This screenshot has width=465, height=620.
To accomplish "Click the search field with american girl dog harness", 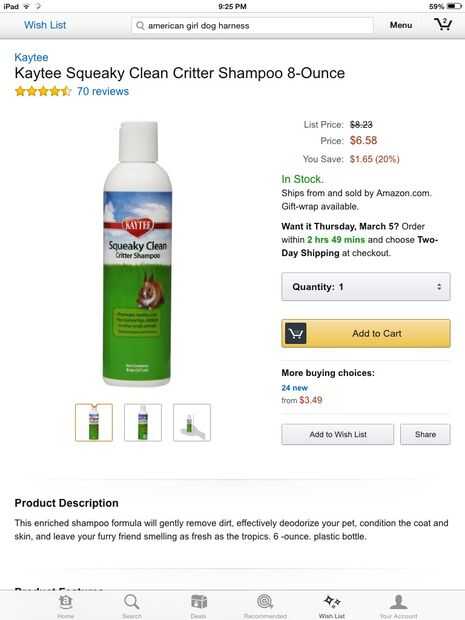I will pos(252,26).
